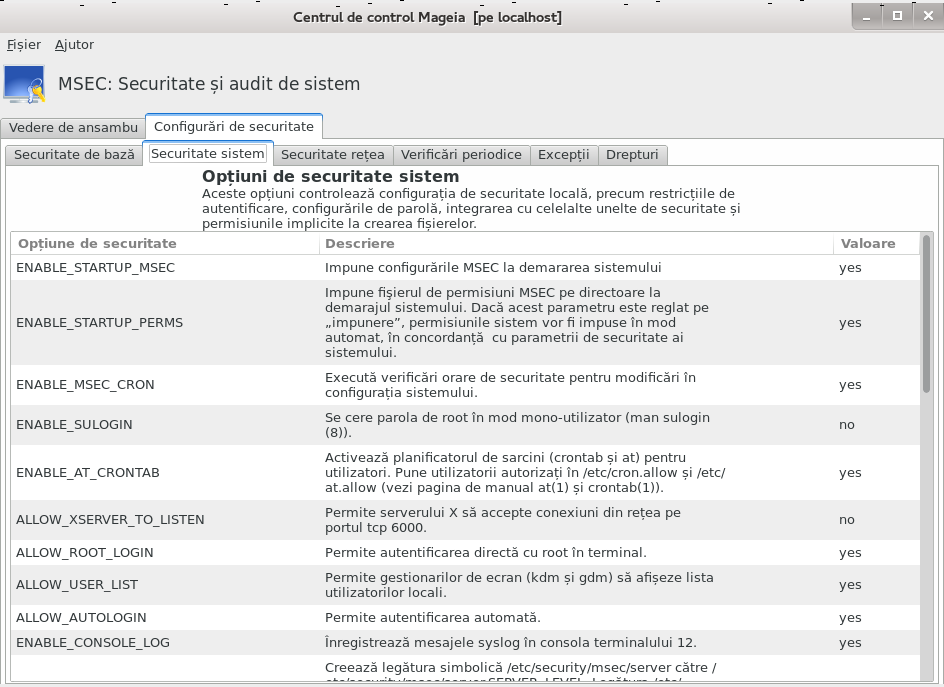Click description 'Se cere parola de root'
The height and width of the screenshot is (687, 944).
(x=517, y=425)
